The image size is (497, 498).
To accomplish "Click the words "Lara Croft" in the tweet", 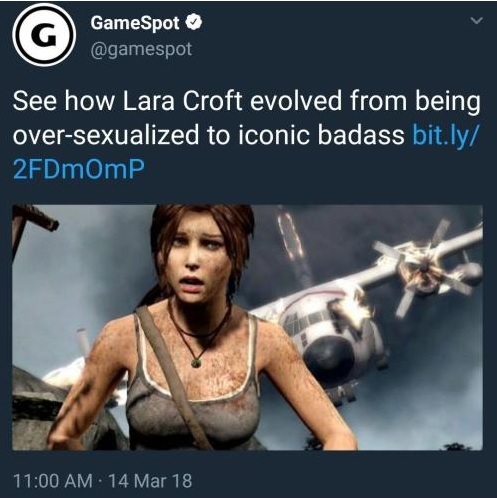I will [x=182, y=101].
